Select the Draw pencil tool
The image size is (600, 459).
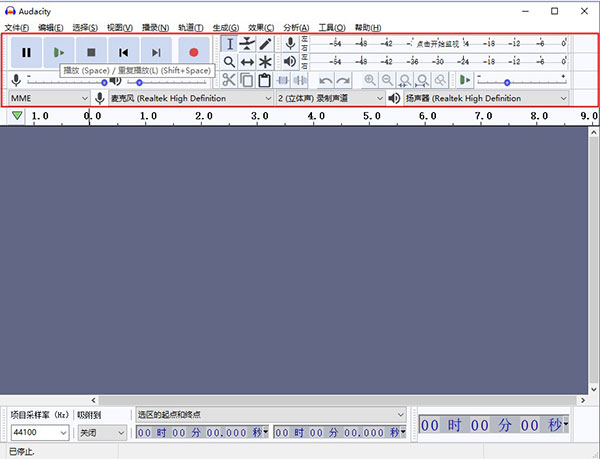(265, 43)
